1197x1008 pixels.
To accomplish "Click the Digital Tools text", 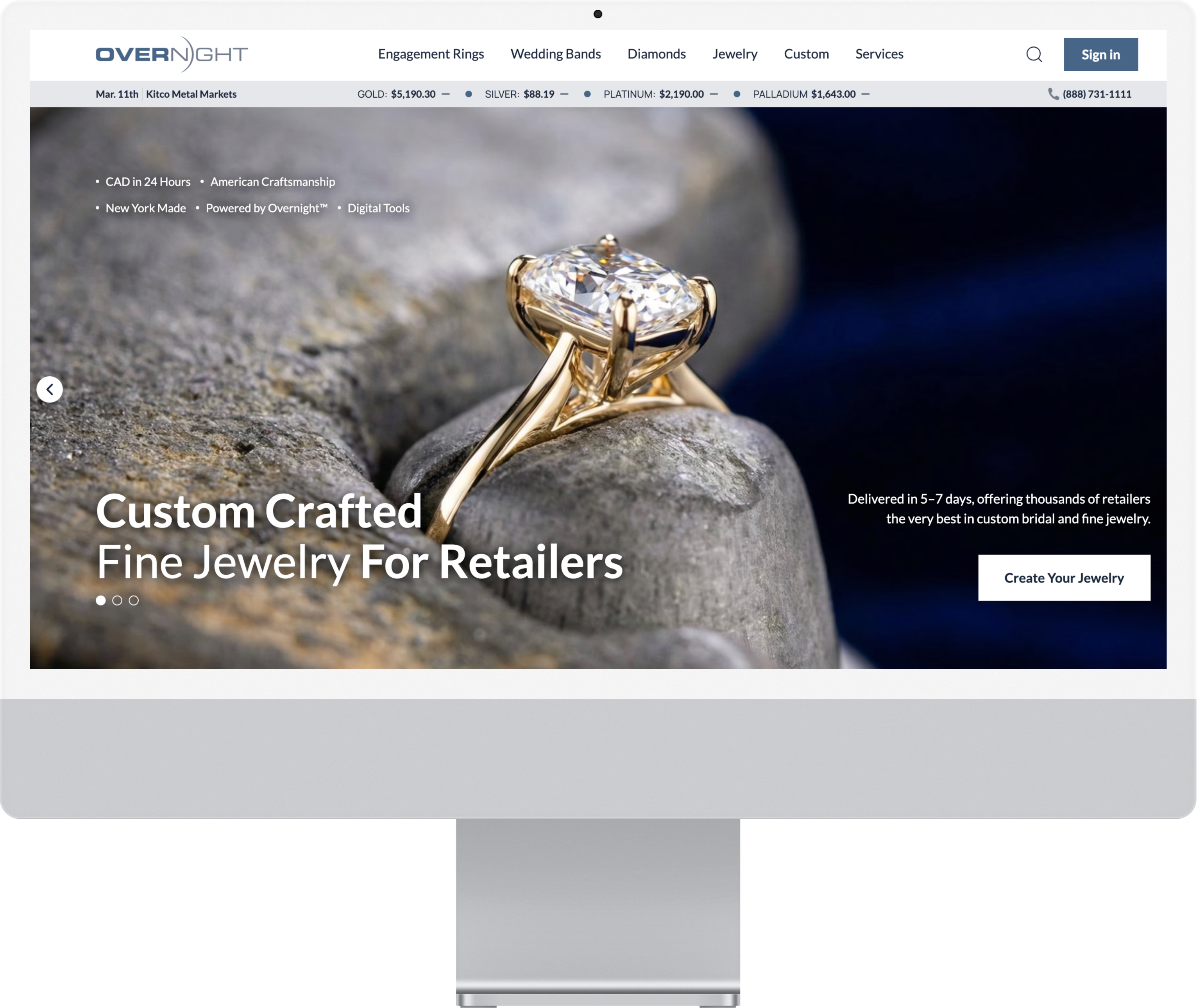I will pyautogui.click(x=378, y=208).
